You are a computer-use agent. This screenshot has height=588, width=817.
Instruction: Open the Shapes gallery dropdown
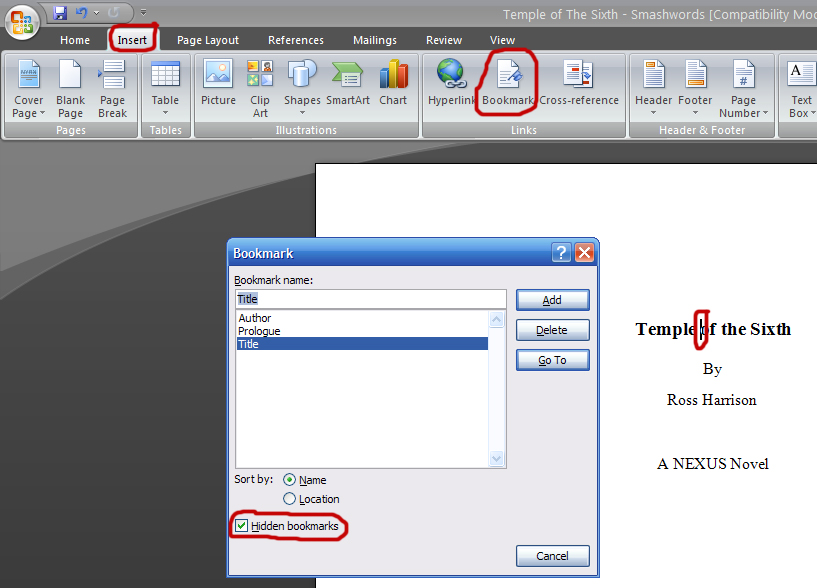tap(302, 86)
